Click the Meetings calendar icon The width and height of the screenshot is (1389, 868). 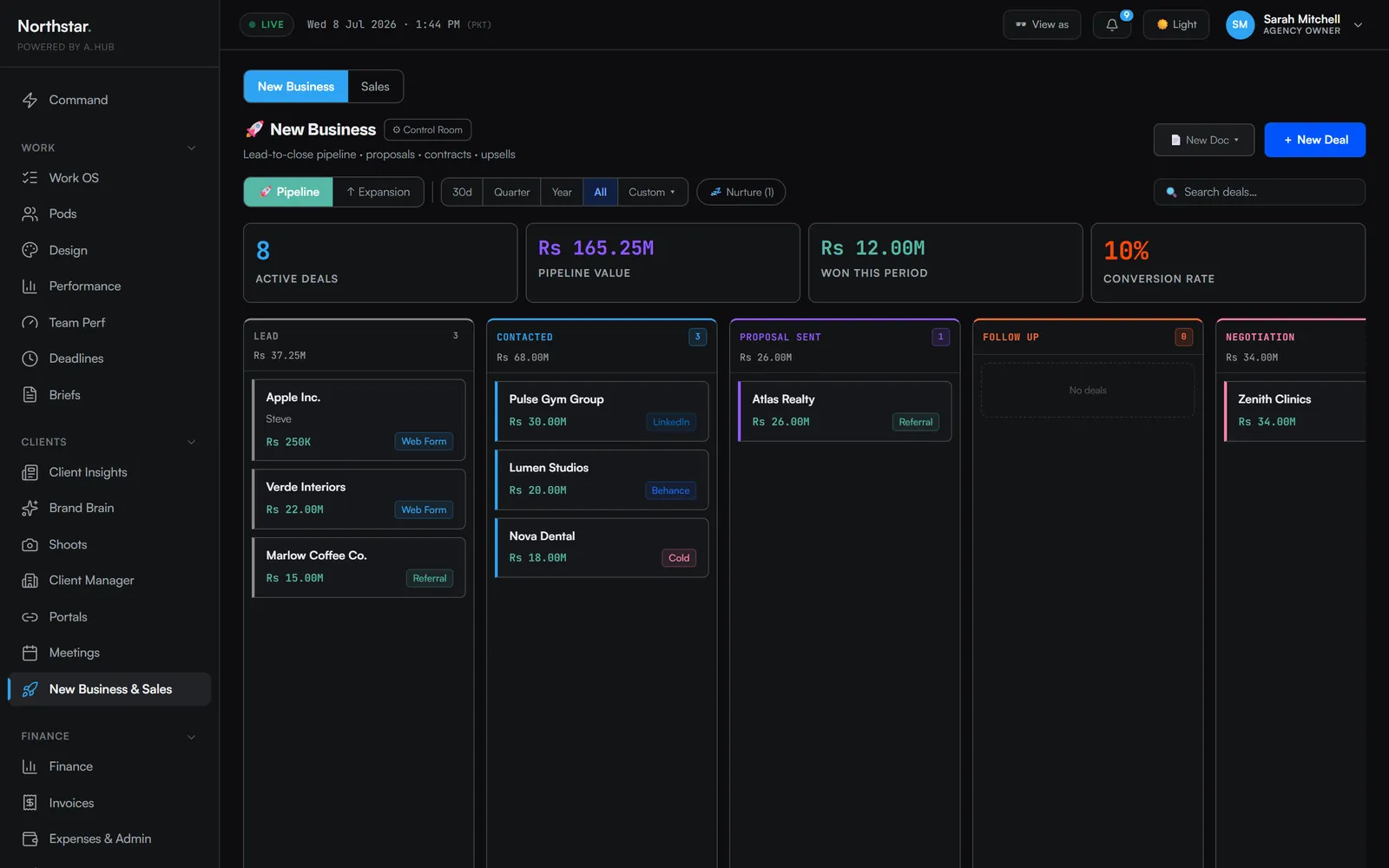[x=30, y=653]
